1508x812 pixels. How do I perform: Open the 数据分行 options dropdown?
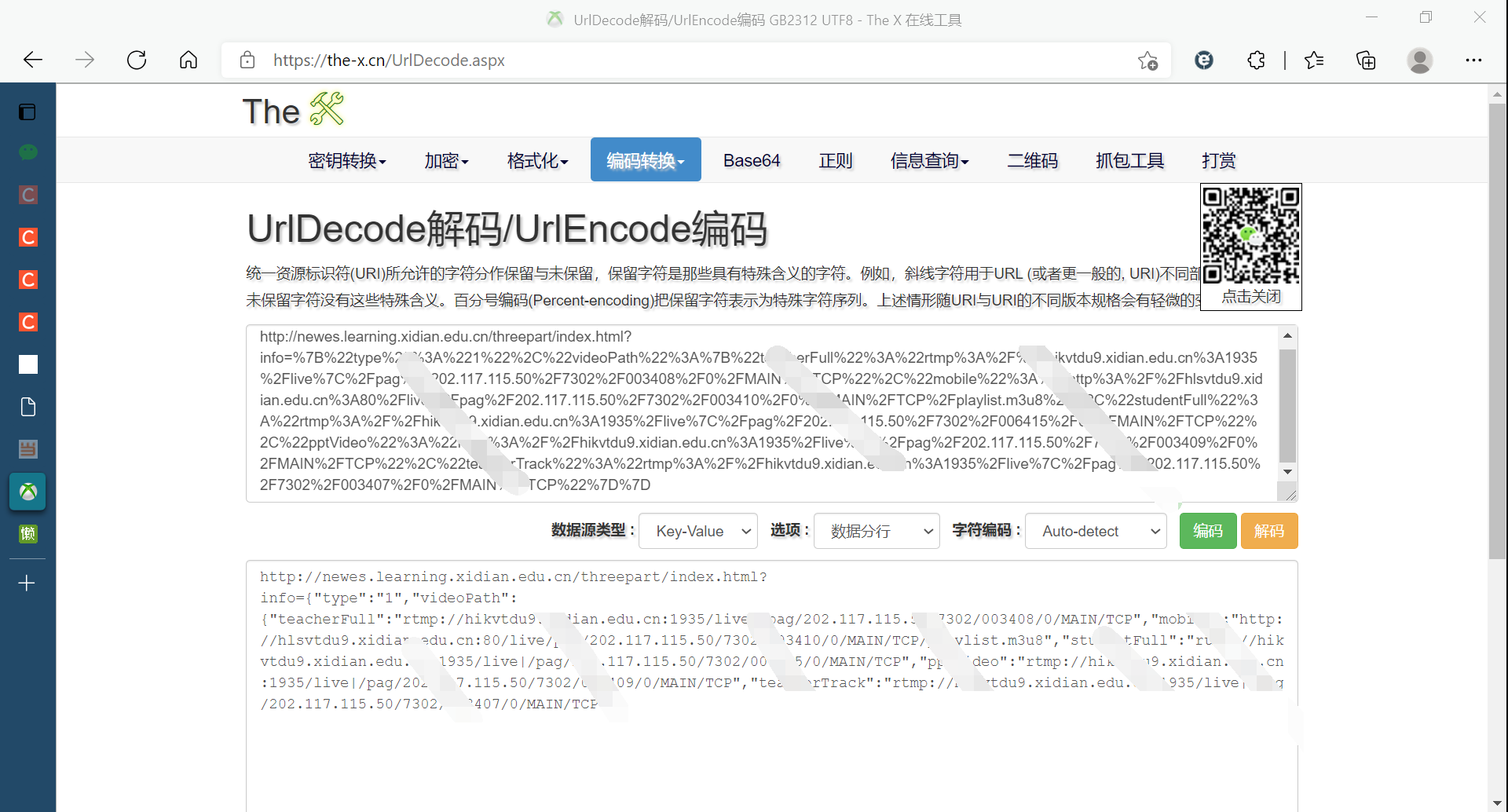[x=876, y=531]
